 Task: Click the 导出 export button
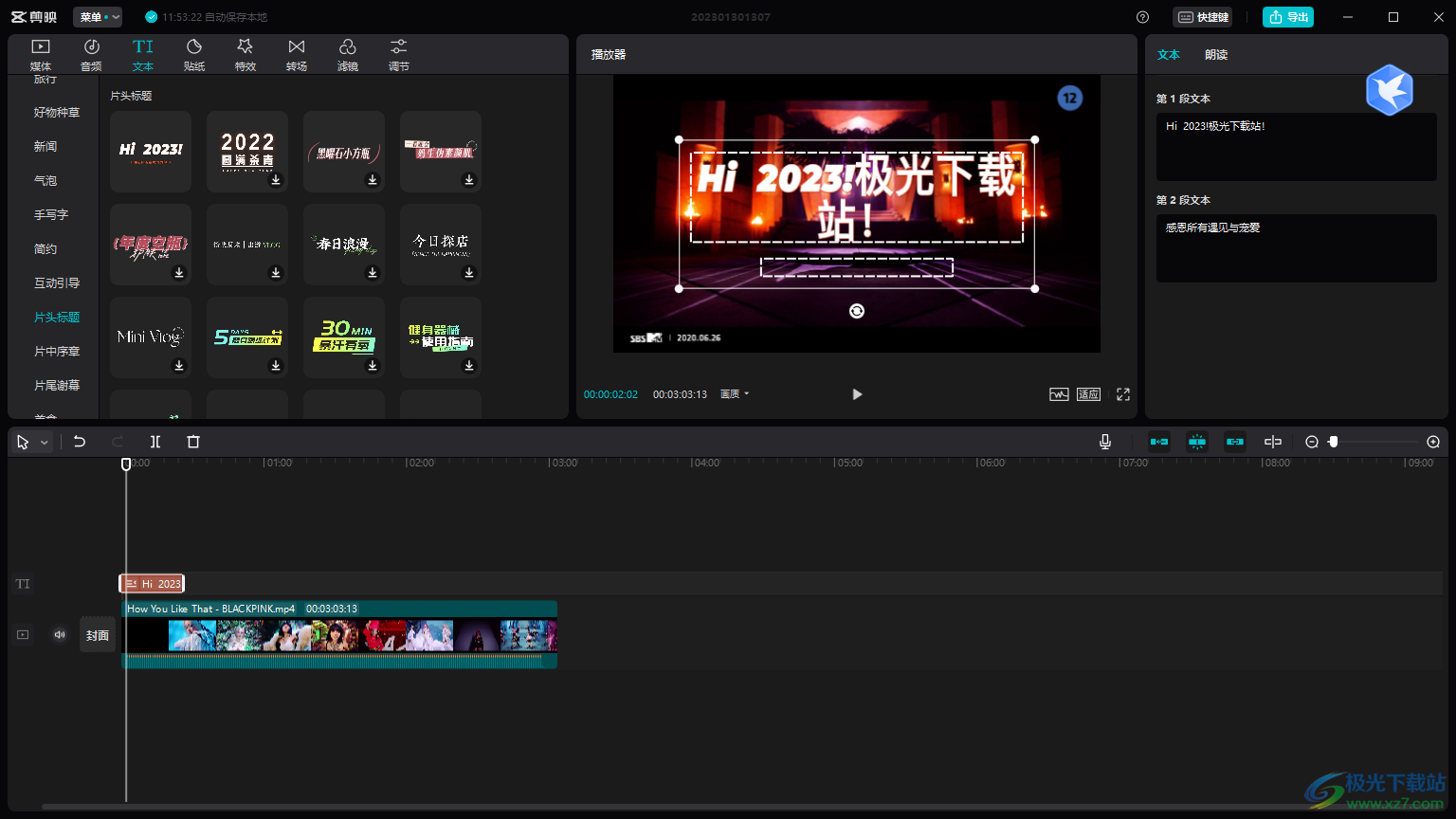(x=1288, y=17)
